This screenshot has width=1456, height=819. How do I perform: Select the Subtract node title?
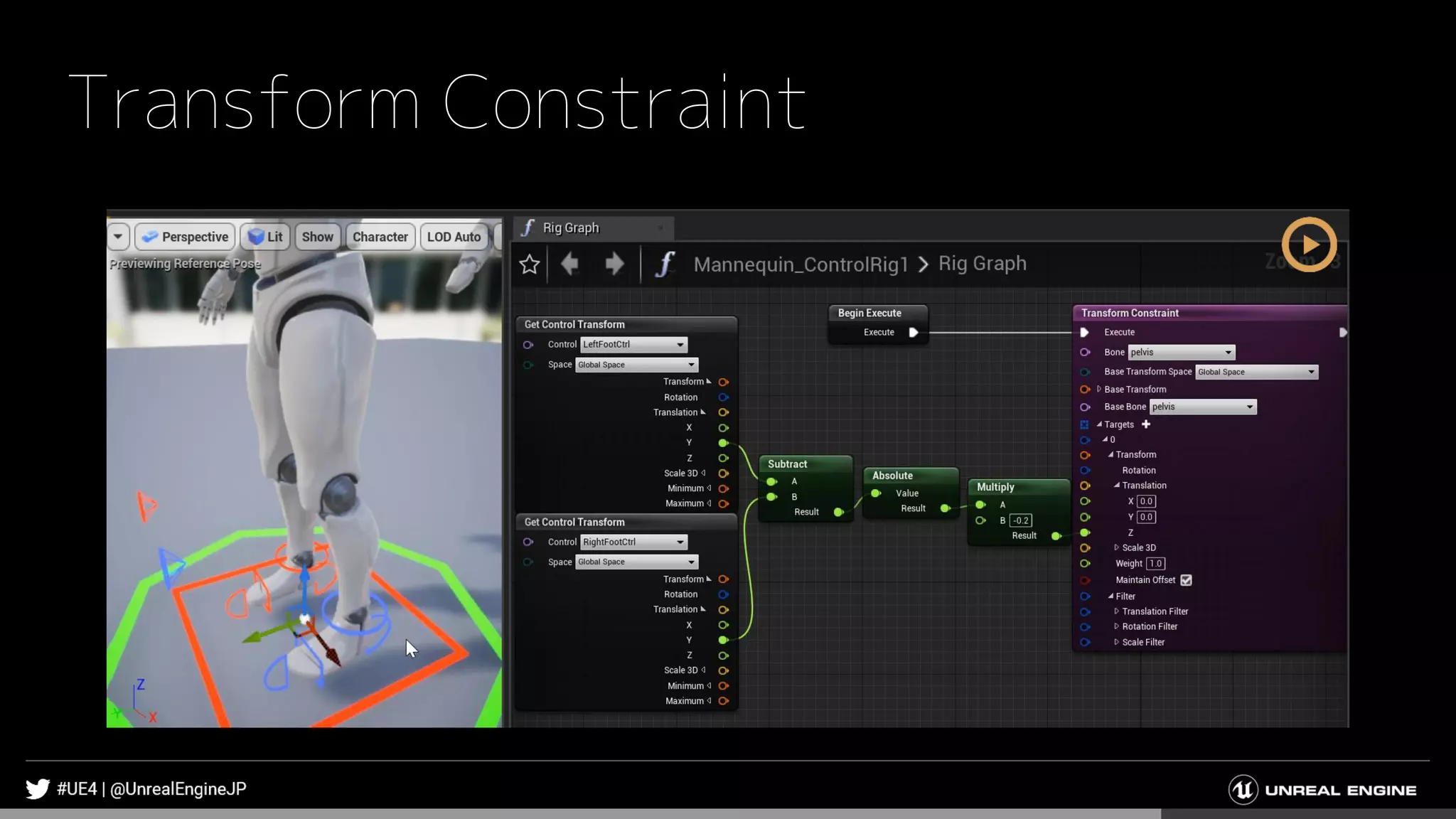tap(788, 464)
